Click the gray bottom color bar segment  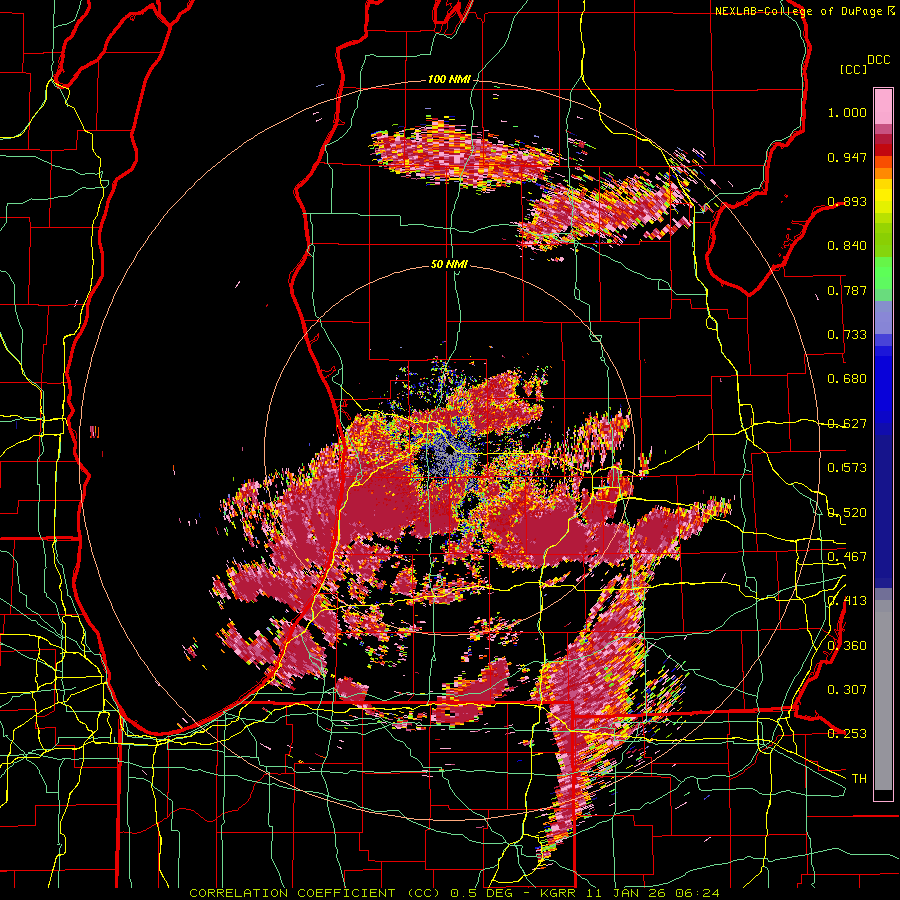click(883, 695)
